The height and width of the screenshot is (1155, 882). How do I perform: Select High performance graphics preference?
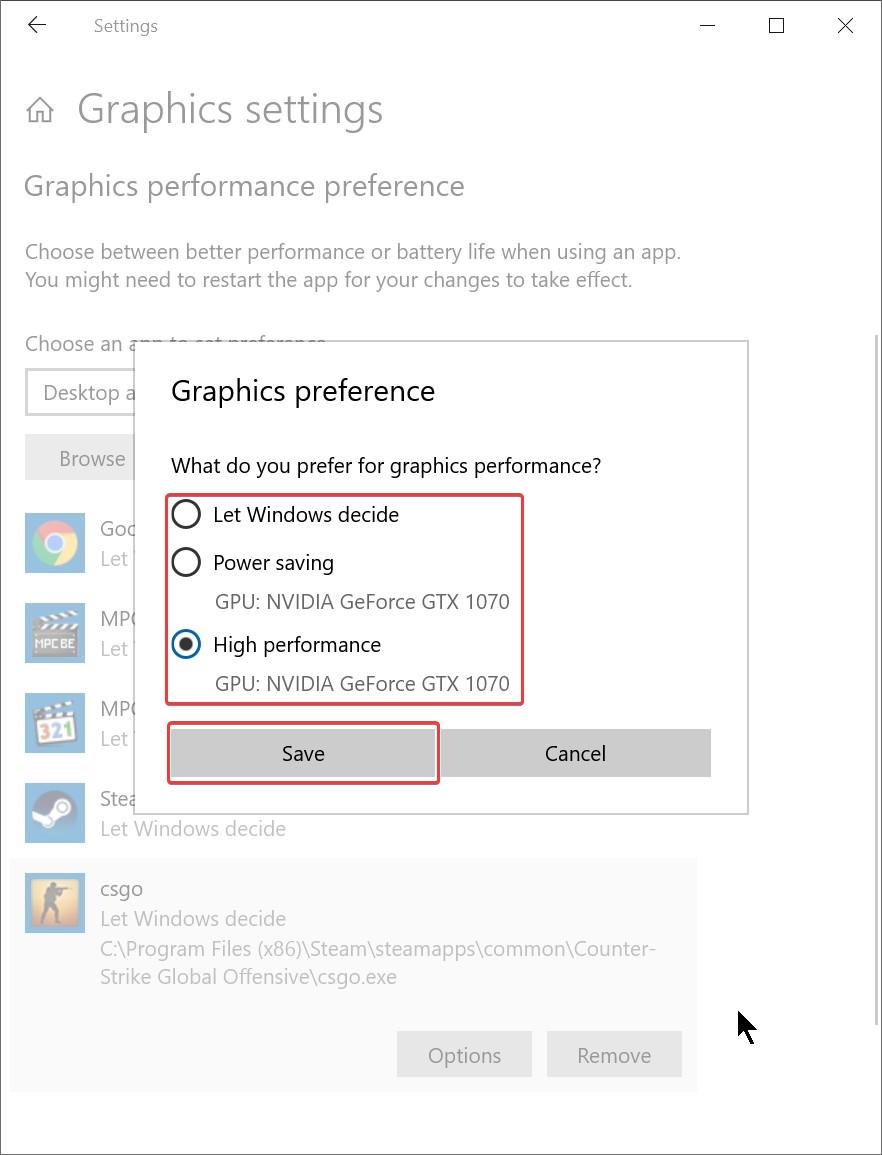(x=186, y=644)
